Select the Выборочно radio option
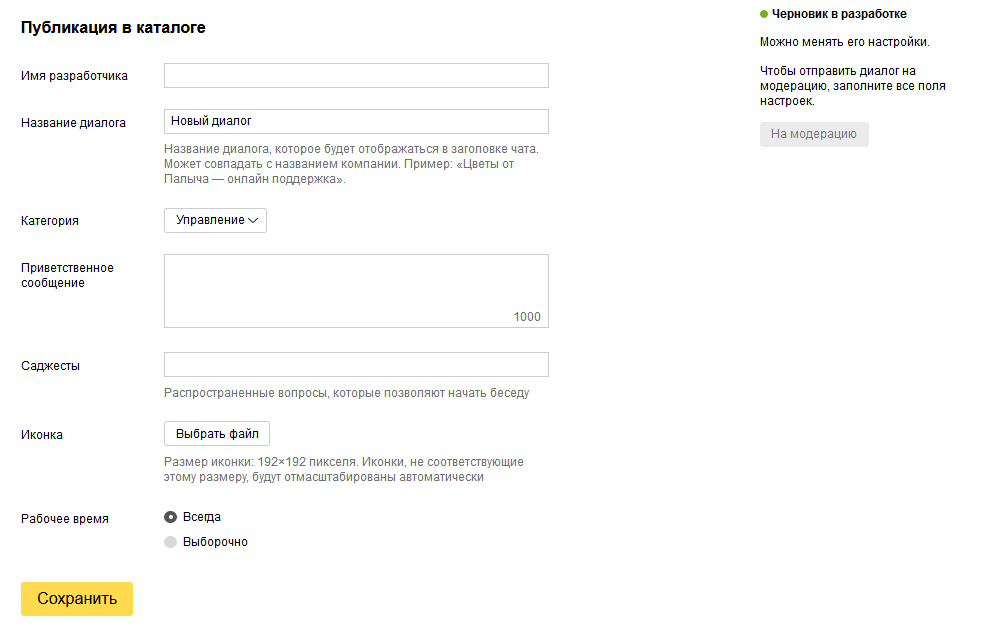 (171, 542)
